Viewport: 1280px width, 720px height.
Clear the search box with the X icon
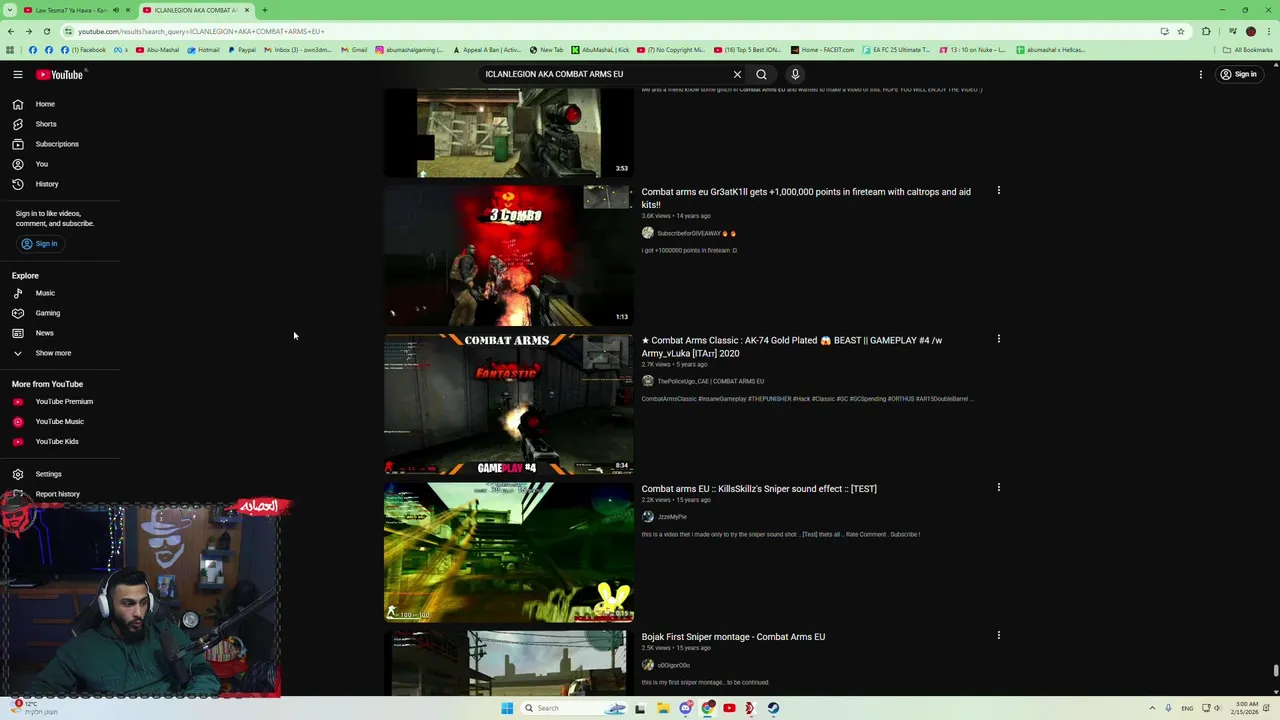pyautogui.click(x=737, y=74)
